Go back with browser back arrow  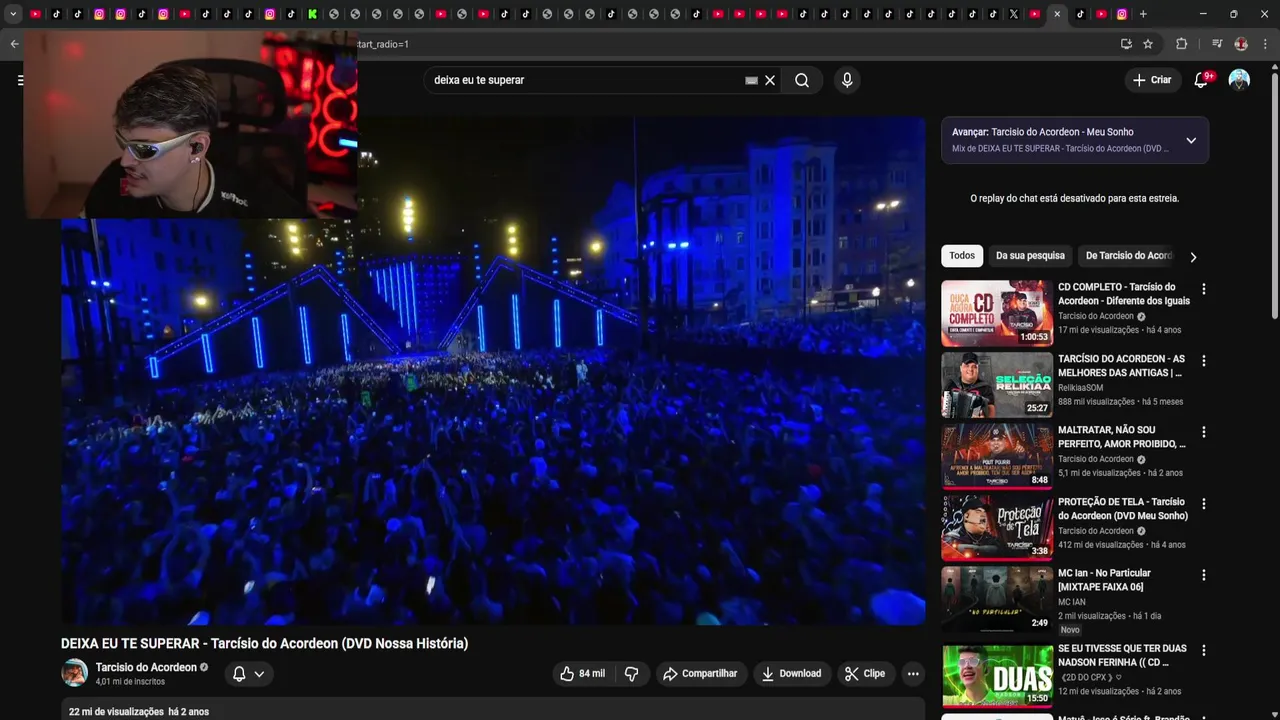click(x=14, y=44)
